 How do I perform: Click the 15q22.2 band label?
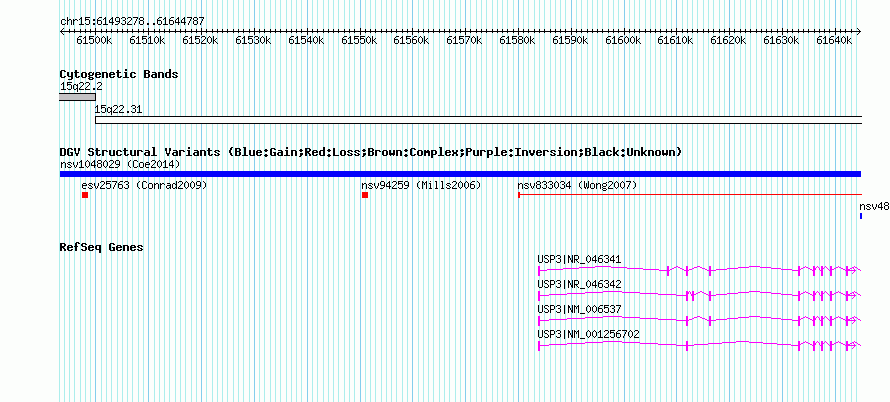coord(81,86)
